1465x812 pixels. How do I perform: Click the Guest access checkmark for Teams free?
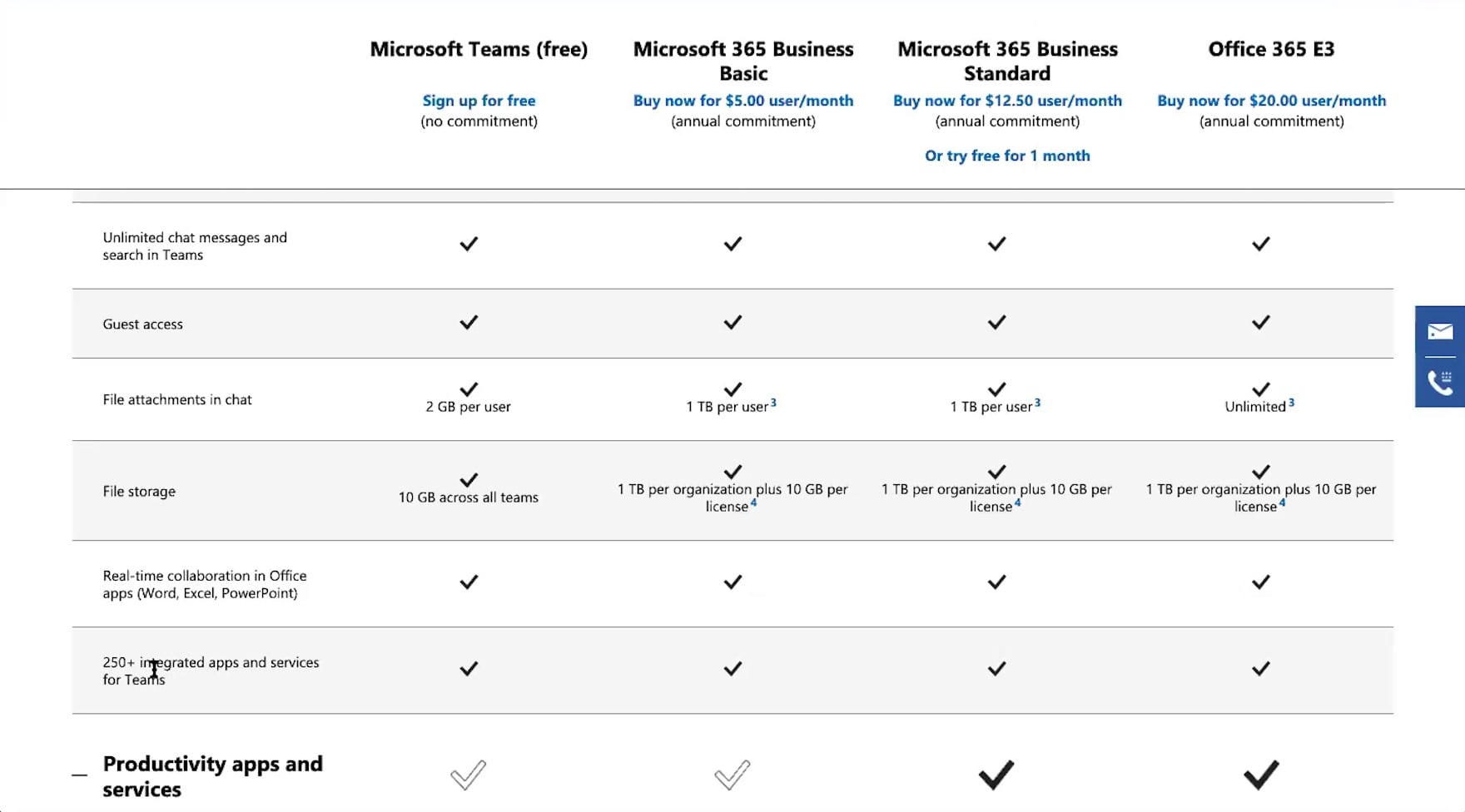click(469, 322)
